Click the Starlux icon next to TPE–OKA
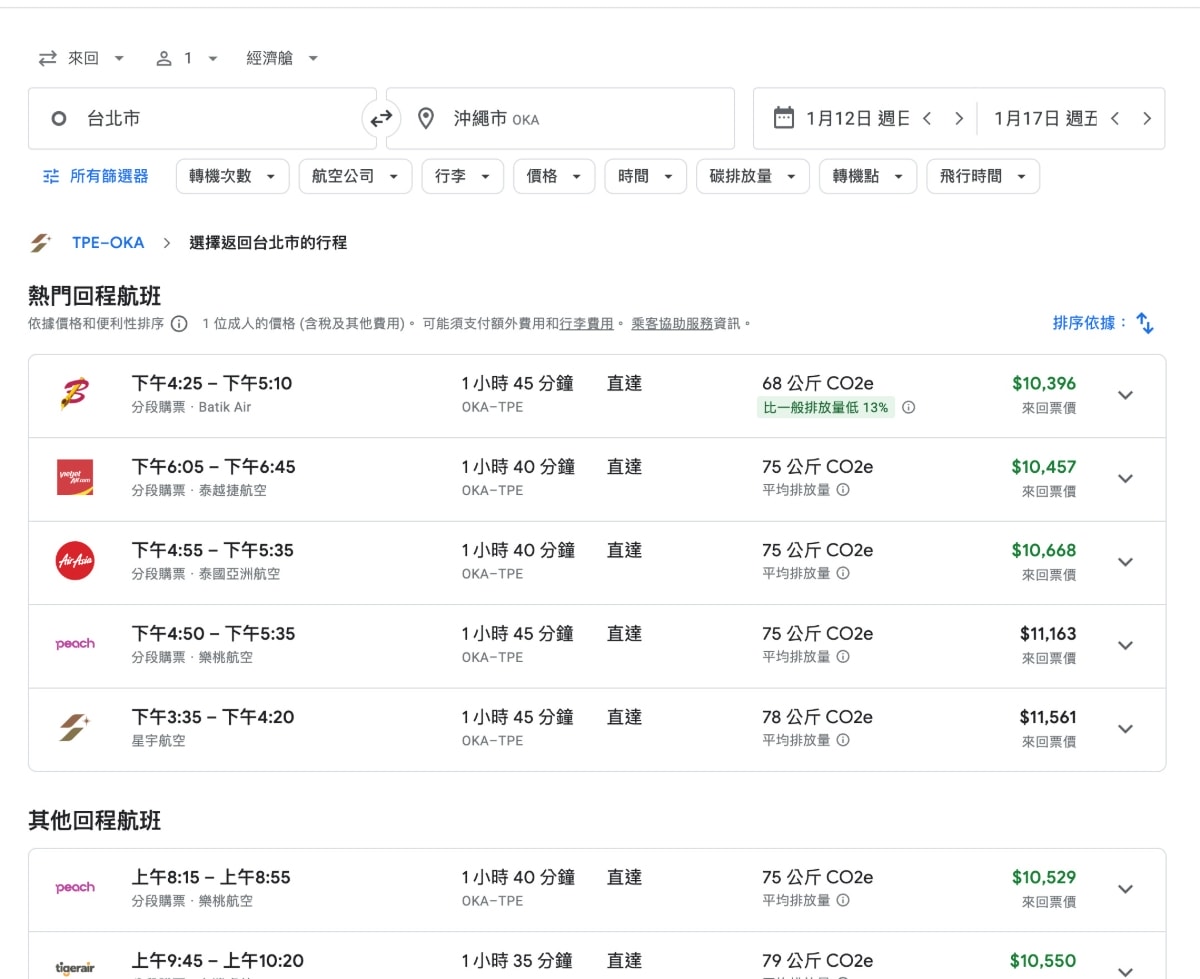This screenshot has height=979, width=1200. 40,243
